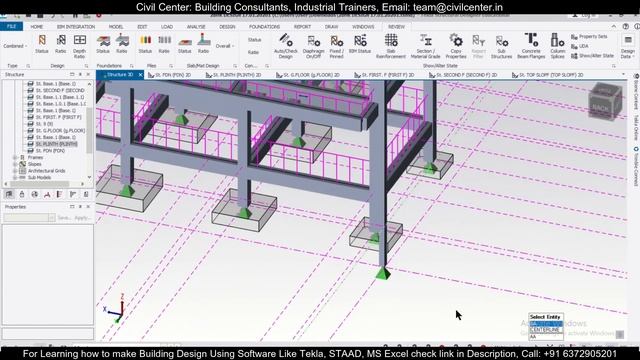Open Design Data dropdown
The height and width of the screenshot is (360, 640).
[x=628, y=46]
